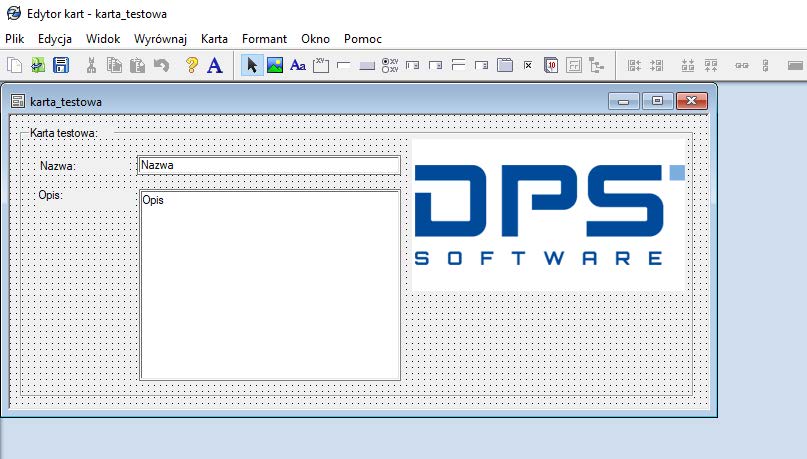
Task: Click the Copy icon in the toolbar
Action: coord(114,65)
